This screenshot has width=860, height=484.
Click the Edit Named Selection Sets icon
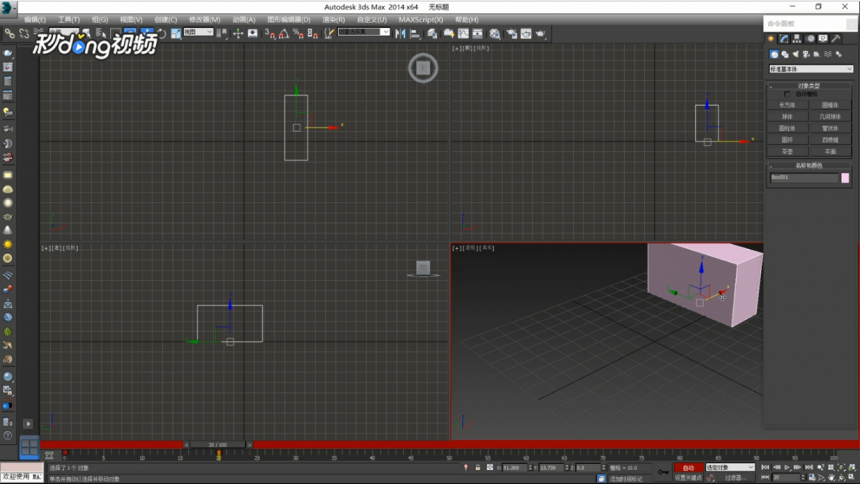pyautogui.click(x=329, y=33)
